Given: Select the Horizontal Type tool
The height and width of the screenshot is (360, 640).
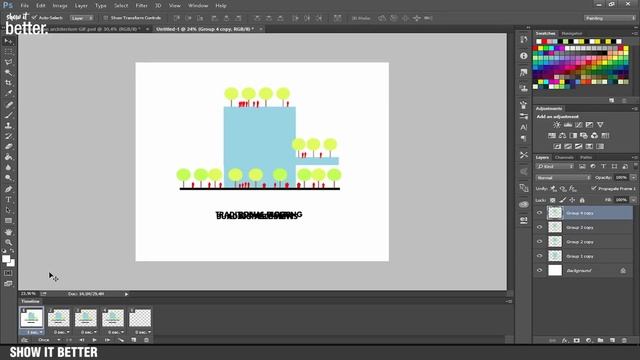Looking at the screenshot, I should (x=8, y=200).
